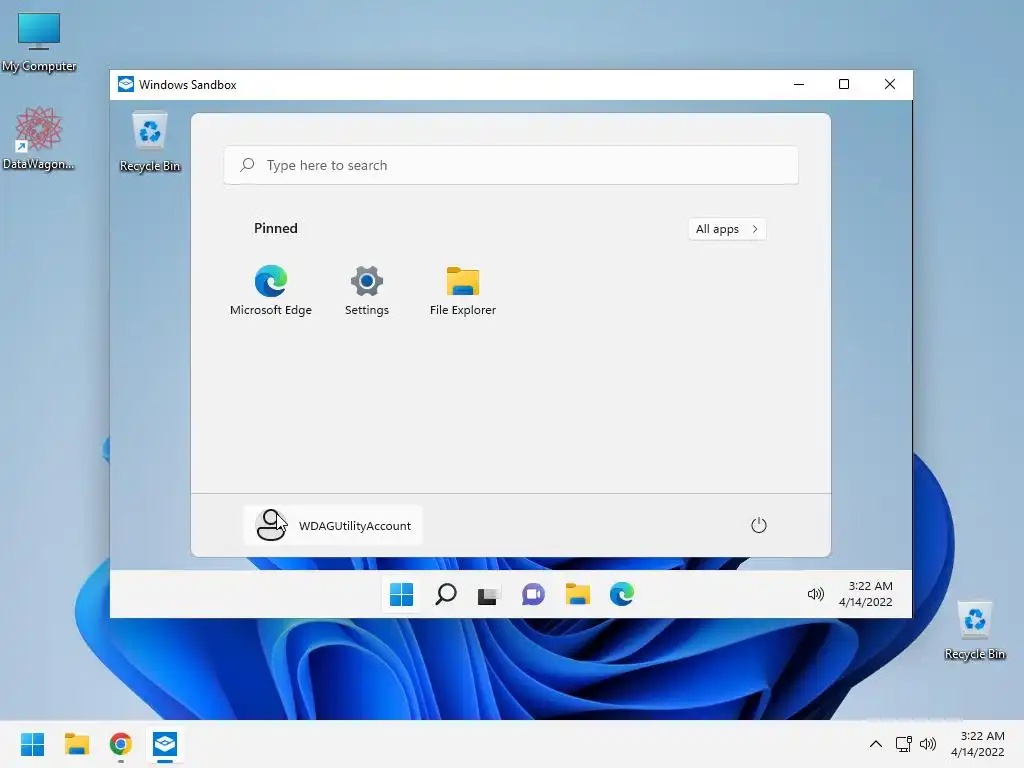Open the host clock and date flyout
The image size is (1024, 768).
(978, 744)
